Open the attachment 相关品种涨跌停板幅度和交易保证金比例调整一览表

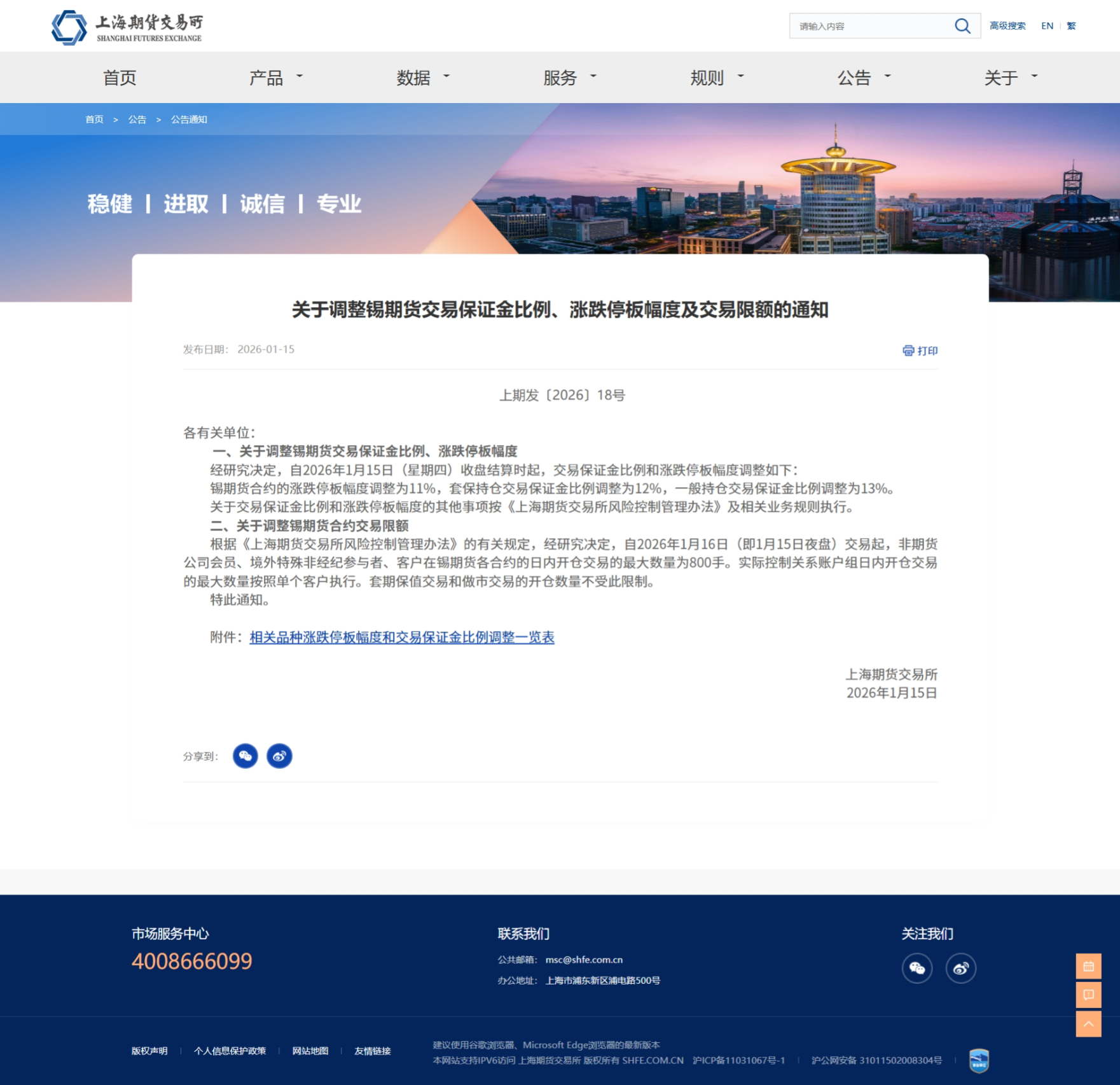tap(401, 637)
